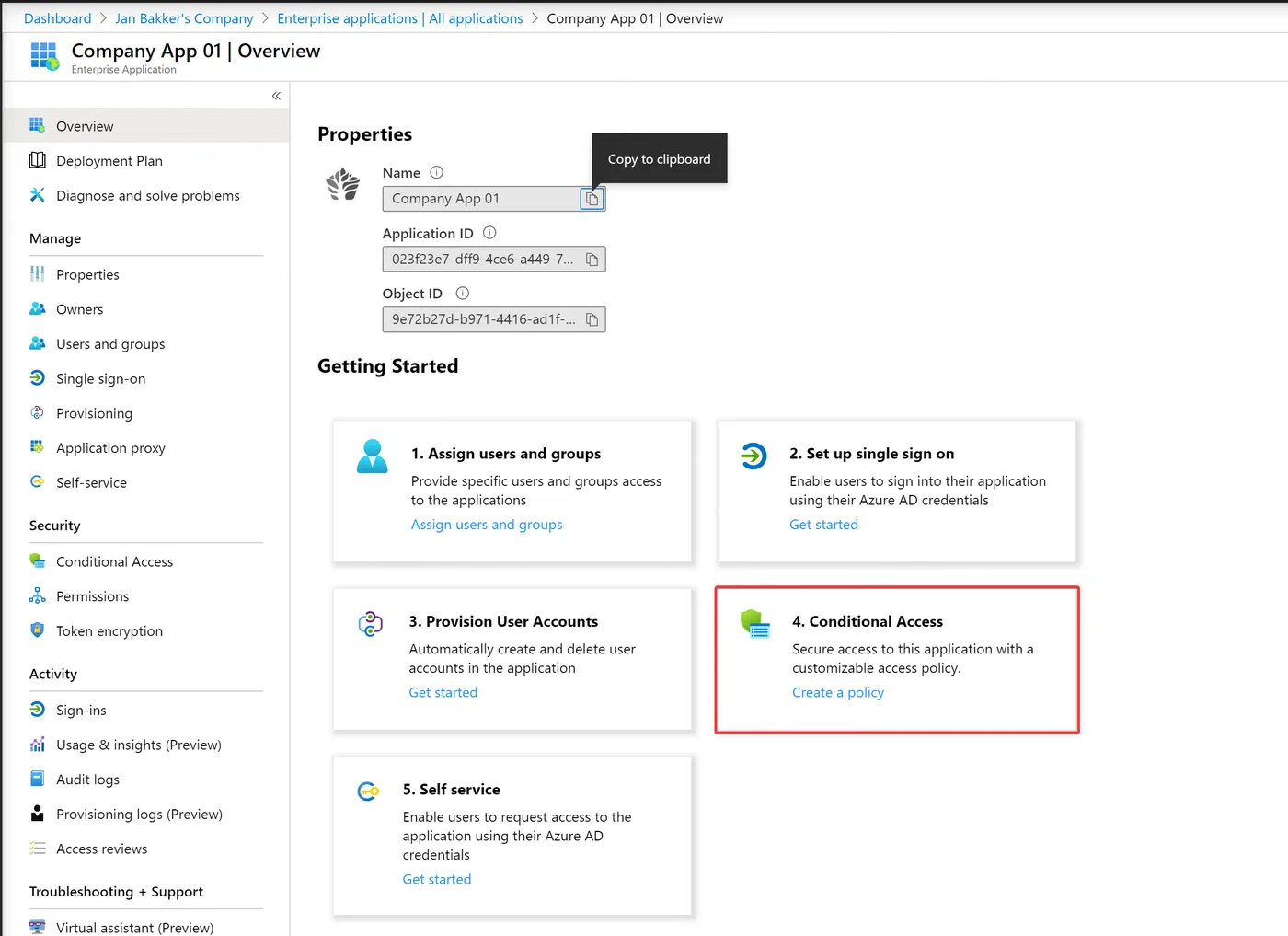The height and width of the screenshot is (936, 1288).
Task: Show info tooltip next to Application ID
Action: [489, 233]
